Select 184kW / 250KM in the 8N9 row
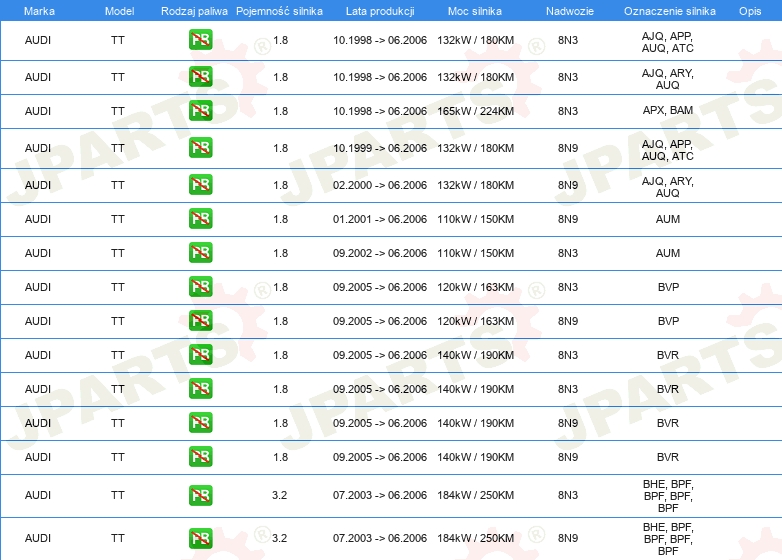The image size is (782, 560). coord(475,538)
